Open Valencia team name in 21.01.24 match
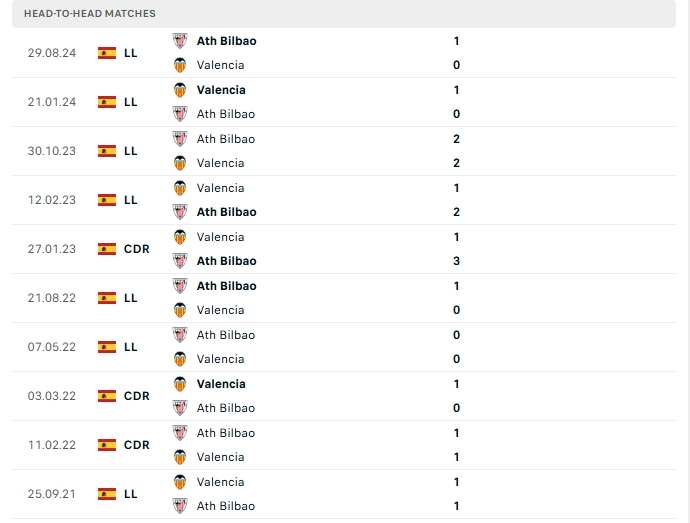The width and height of the screenshot is (690, 523). [221, 90]
